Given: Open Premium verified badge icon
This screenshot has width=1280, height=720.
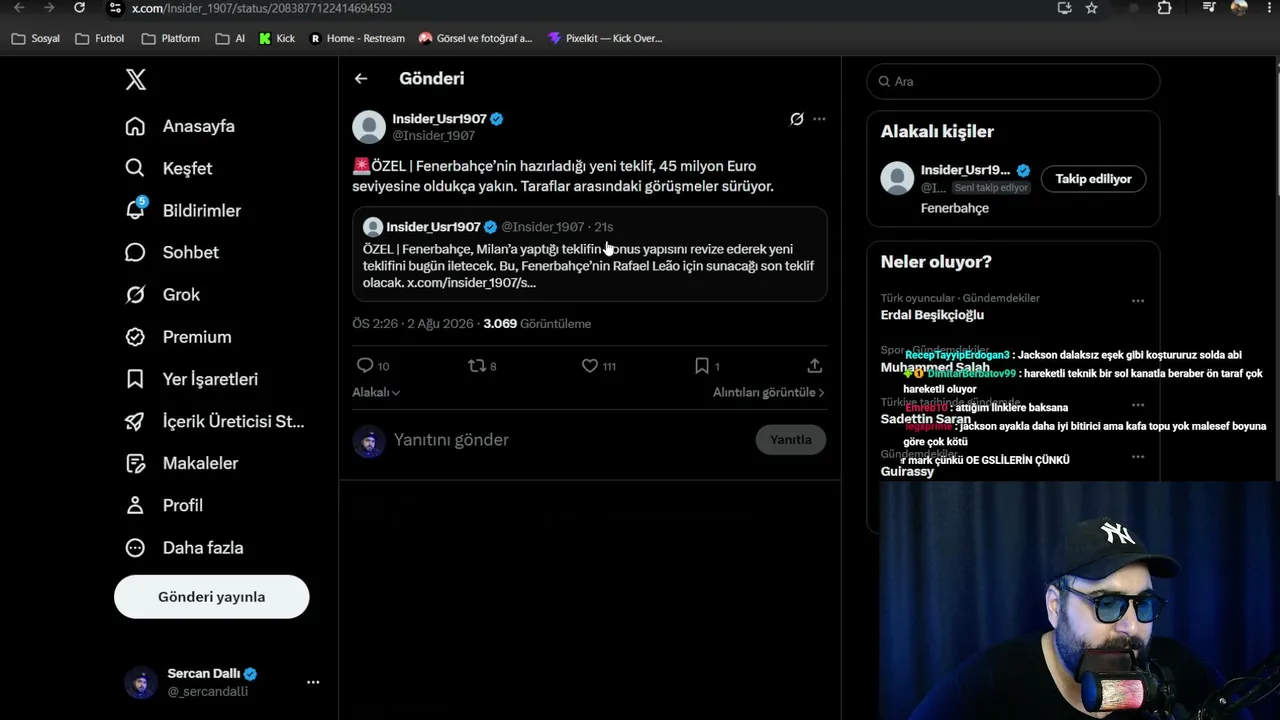Looking at the screenshot, I should 135,337.
